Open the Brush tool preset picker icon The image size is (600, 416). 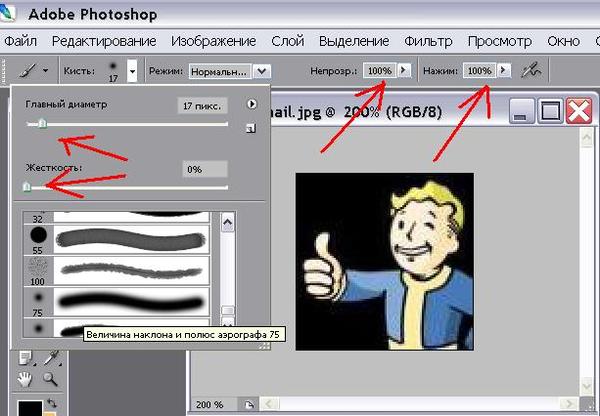coord(28,70)
